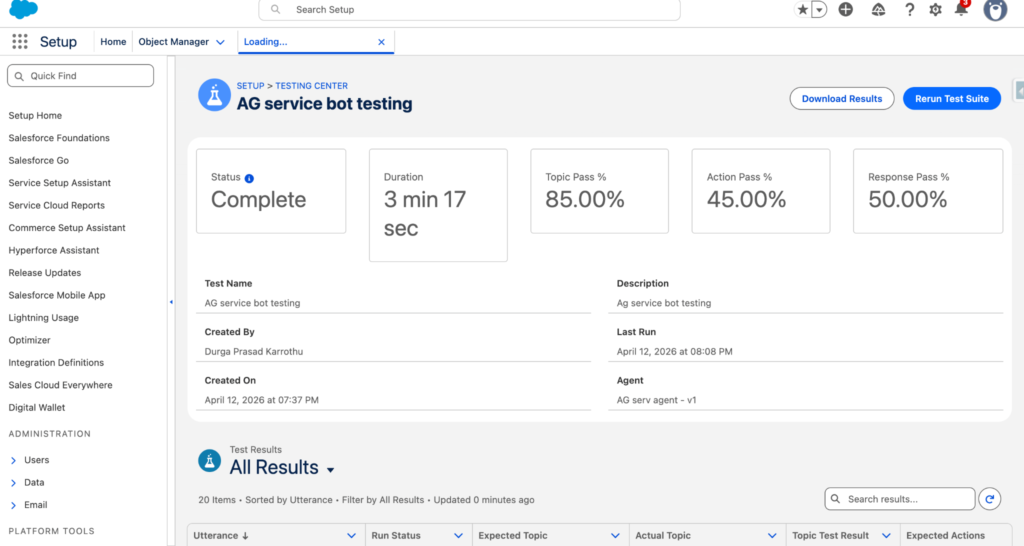Expand the Email section in sidebar
The image size is (1024, 546).
coord(13,505)
